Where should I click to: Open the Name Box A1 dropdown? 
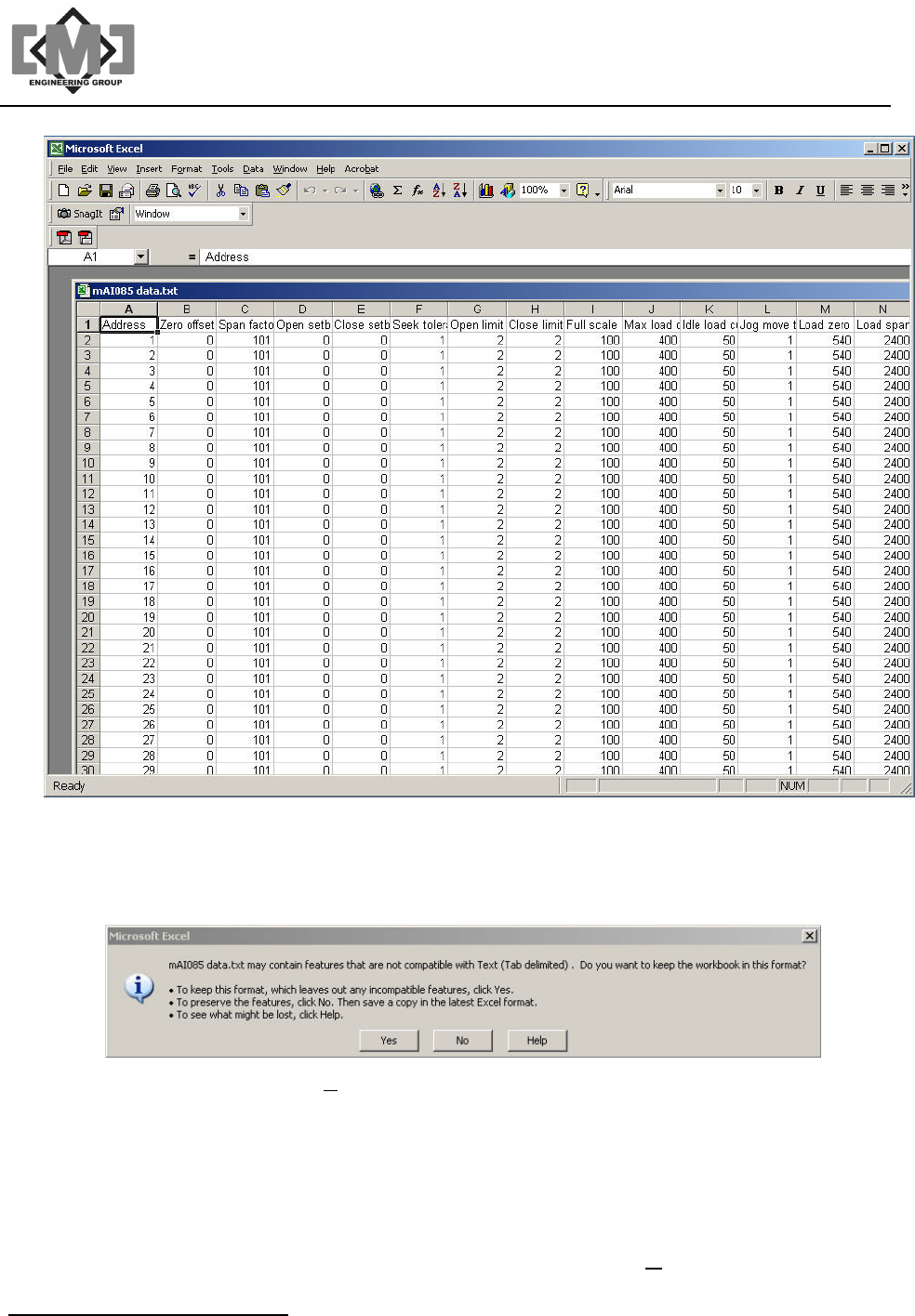coord(141,257)
